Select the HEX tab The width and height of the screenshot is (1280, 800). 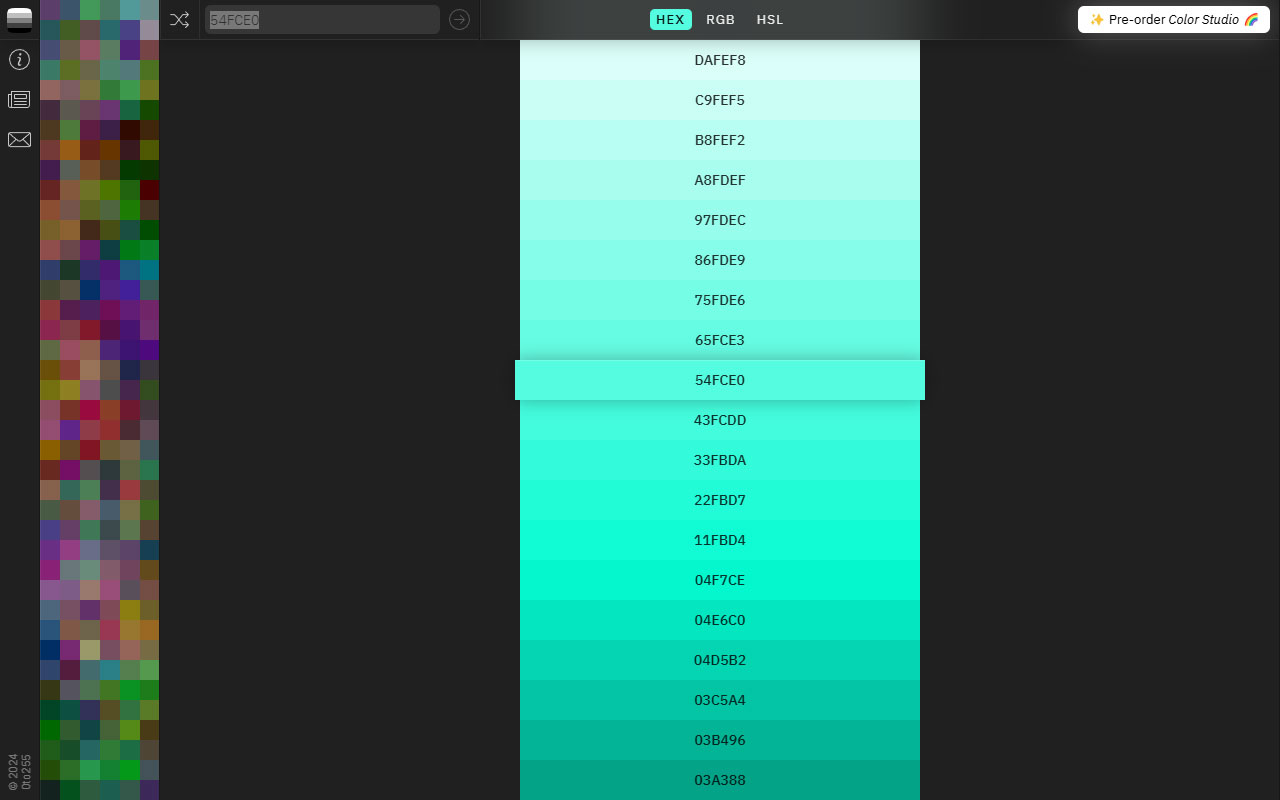(670, 19)
